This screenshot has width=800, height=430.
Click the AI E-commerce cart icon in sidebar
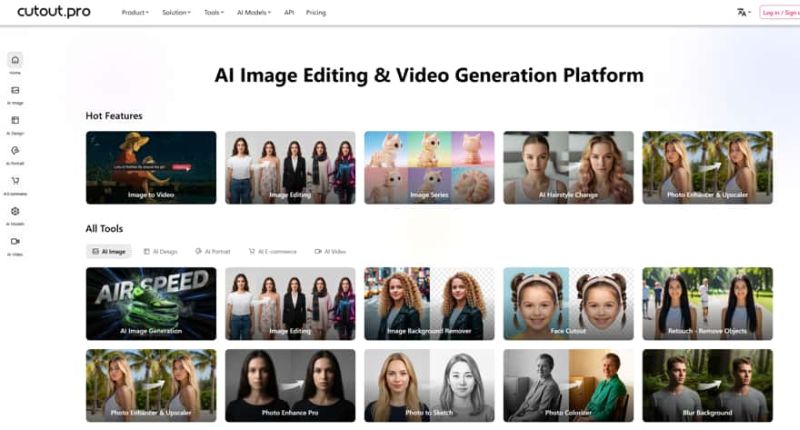point(15,182)
